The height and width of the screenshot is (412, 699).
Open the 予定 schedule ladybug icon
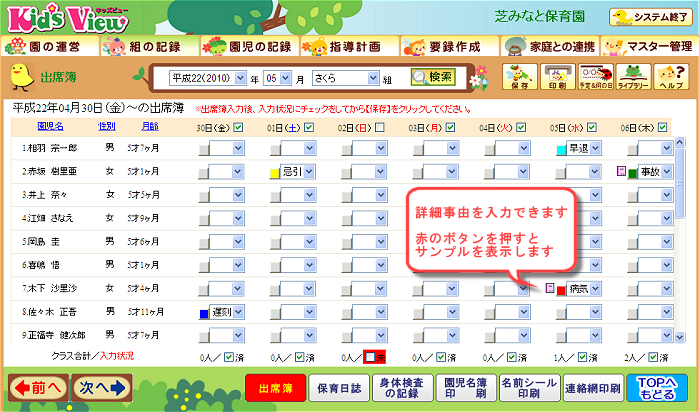point(591,76)
